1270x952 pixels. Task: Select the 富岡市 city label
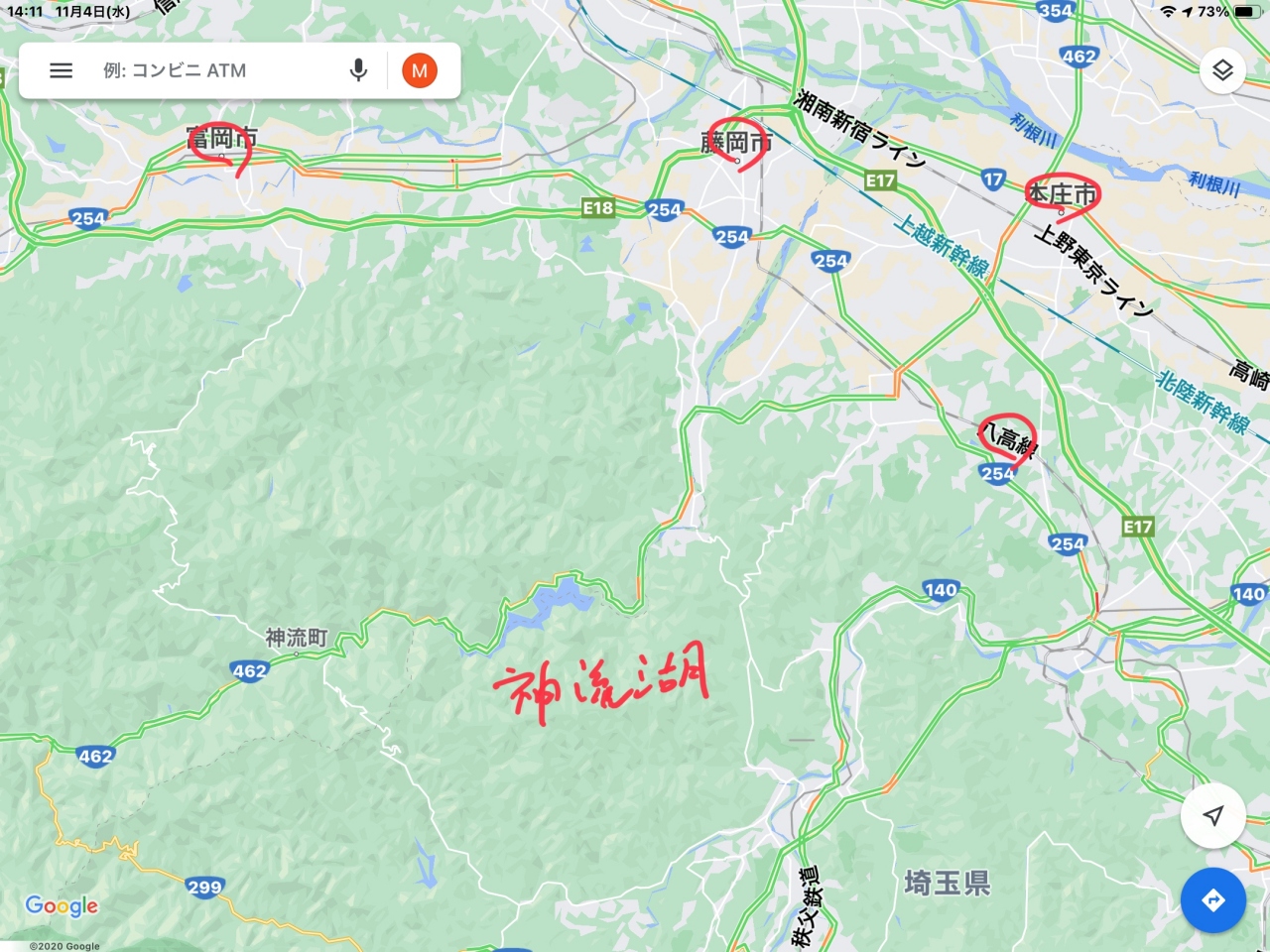tap(222, 138)
